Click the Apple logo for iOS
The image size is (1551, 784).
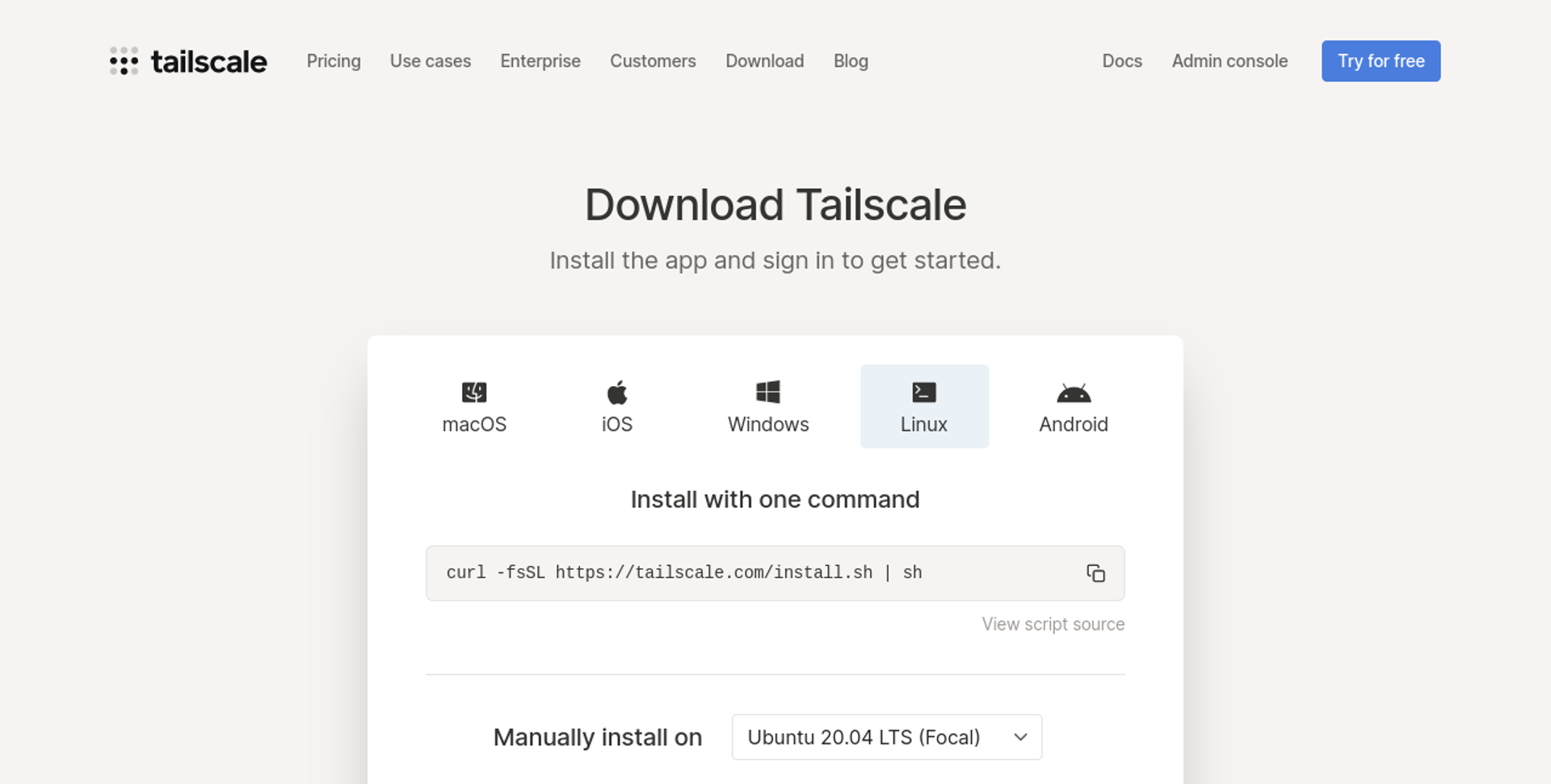(616, 392)
